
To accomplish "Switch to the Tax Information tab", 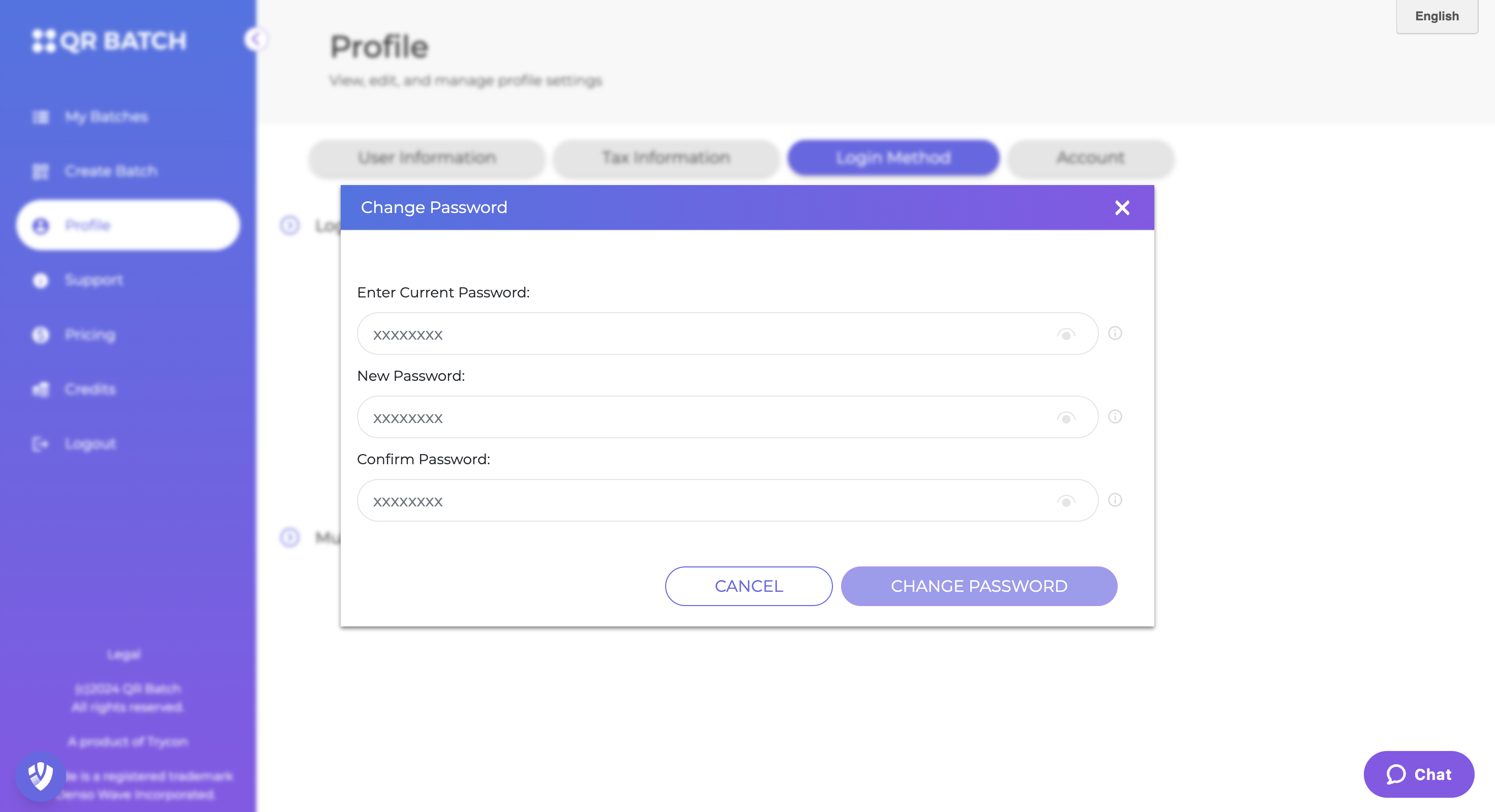I will point(665,158).
